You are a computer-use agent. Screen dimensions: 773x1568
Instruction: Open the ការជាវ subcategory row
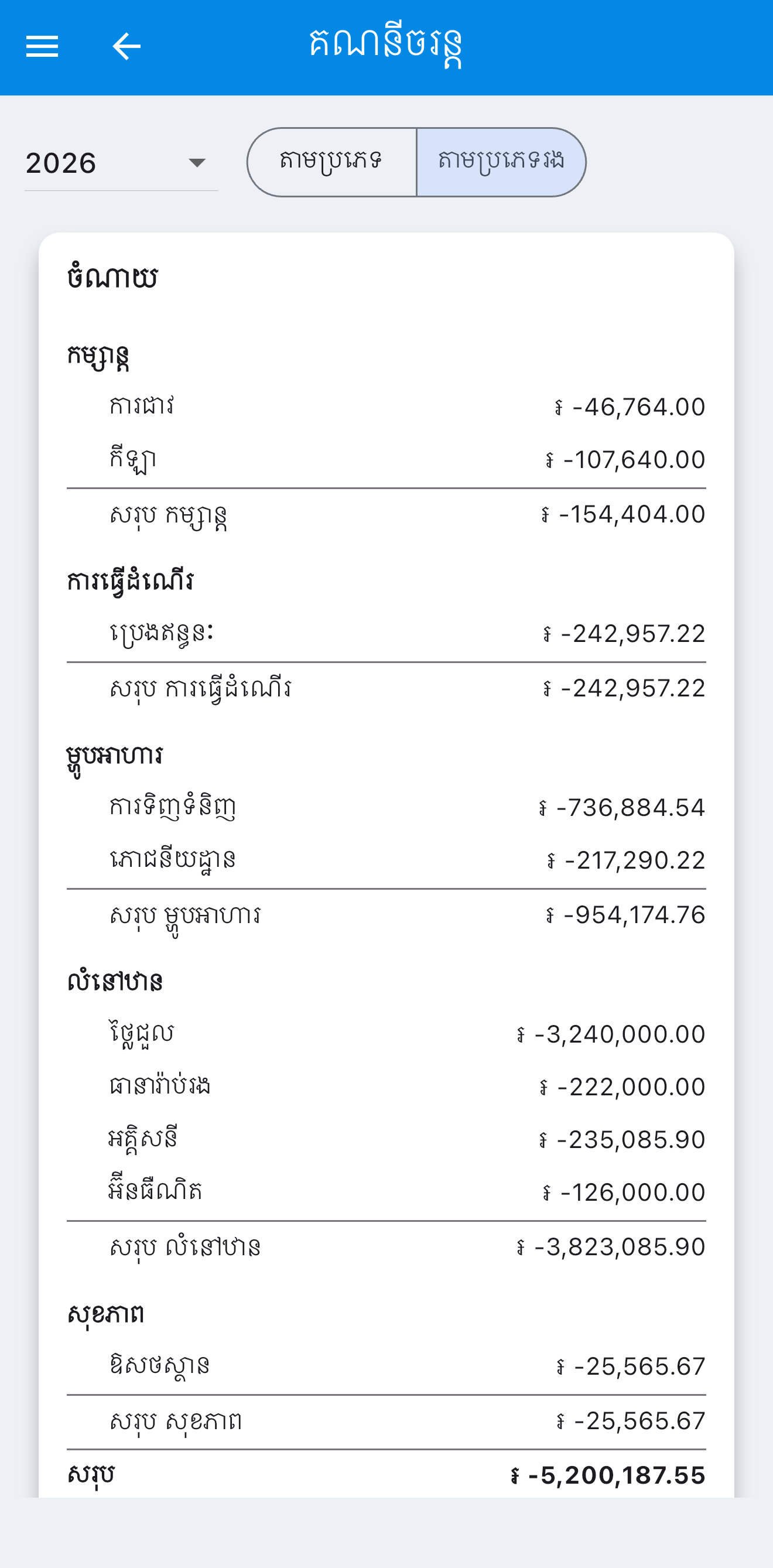[386, 406]
